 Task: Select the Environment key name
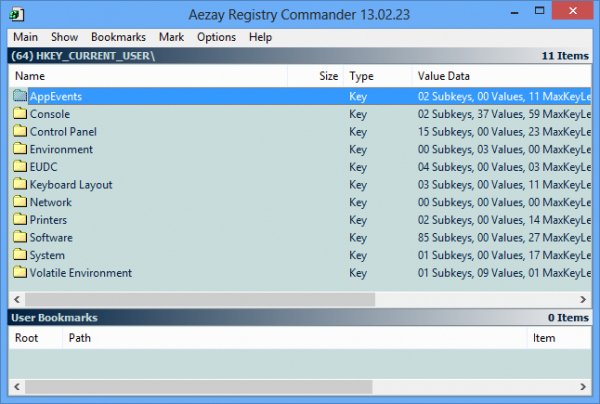pos(61,149)
